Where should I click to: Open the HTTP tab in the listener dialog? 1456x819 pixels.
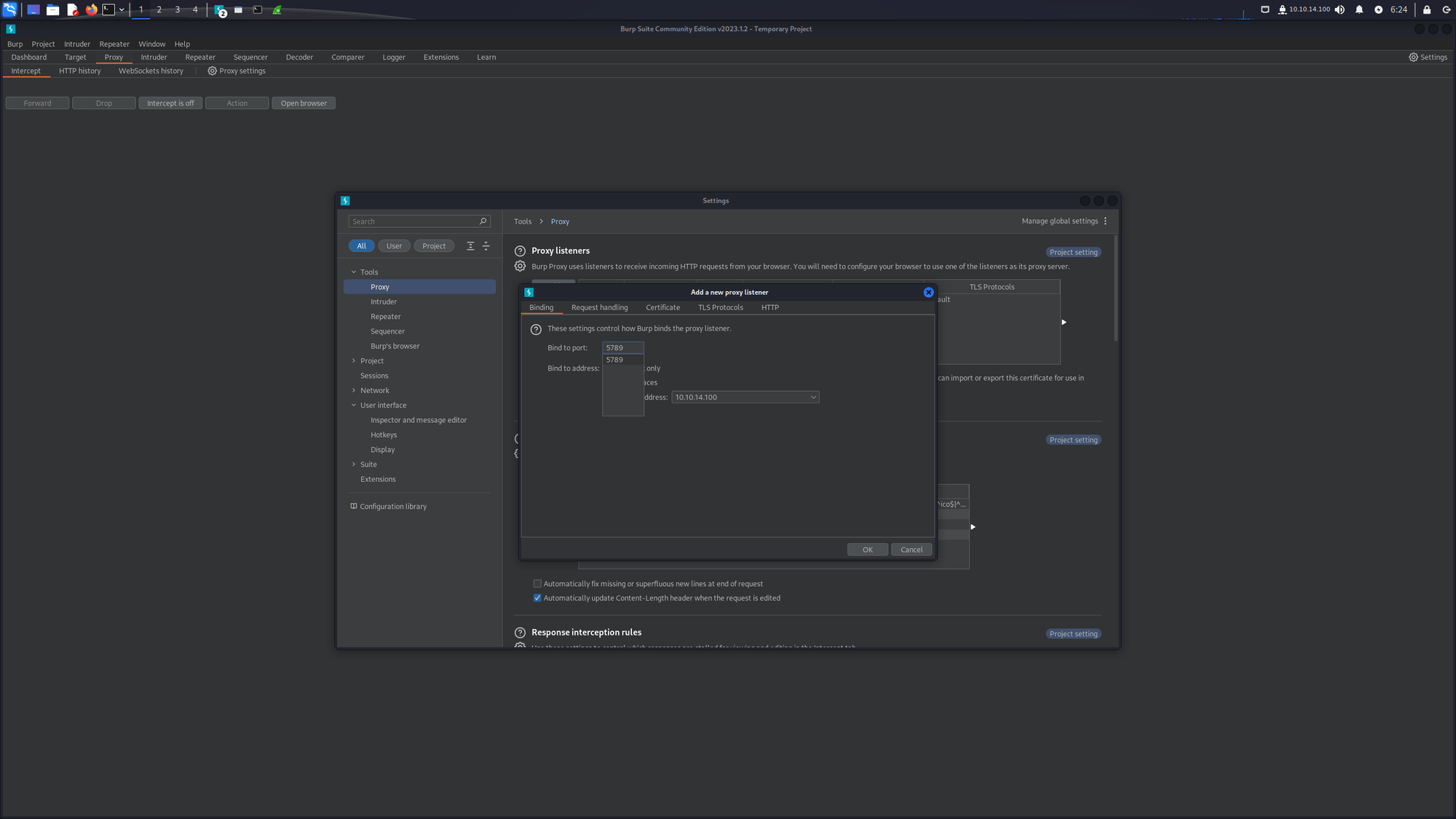pyautogui.click(x=769, y=308)
